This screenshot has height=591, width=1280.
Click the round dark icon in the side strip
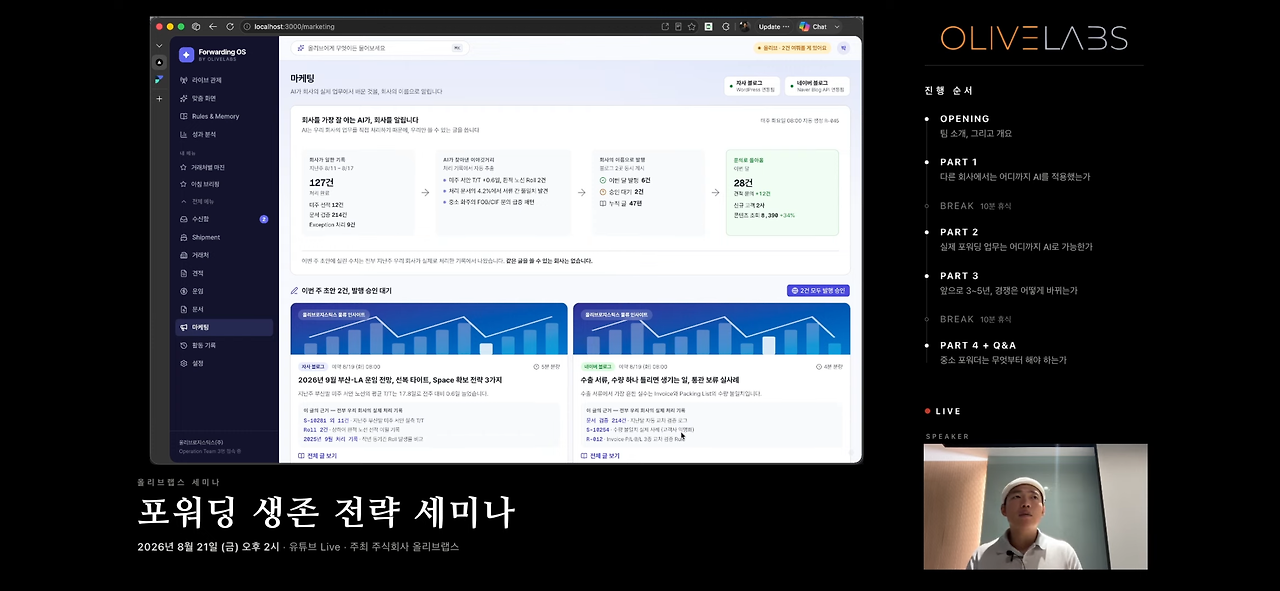pos(159,62)
